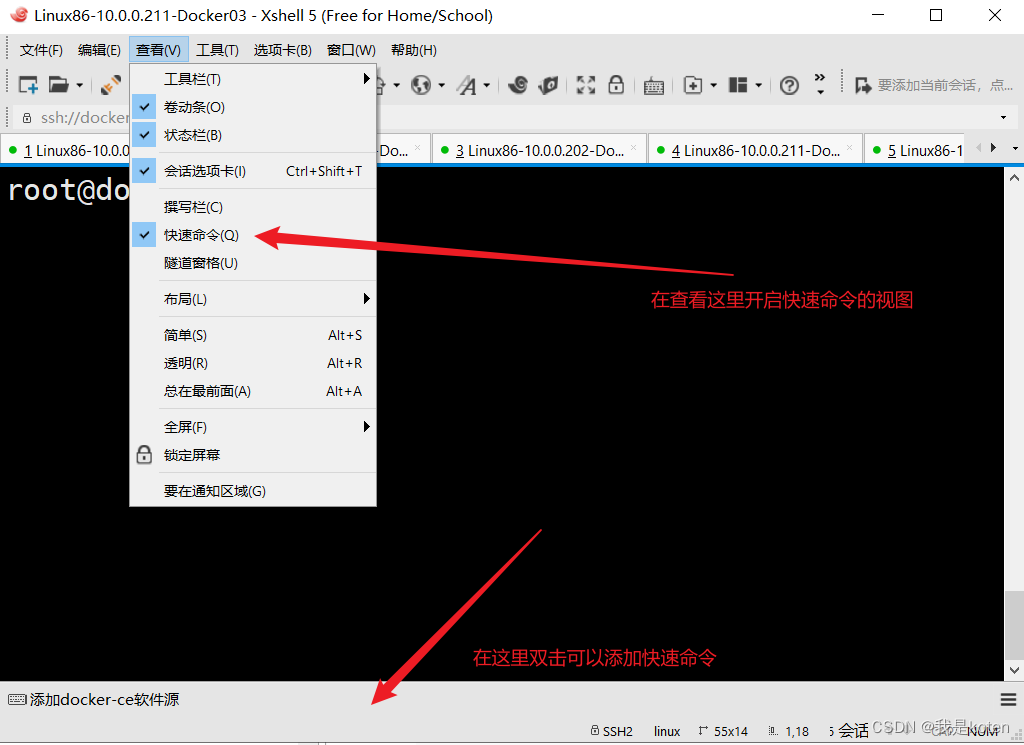Choose 锁定屏幕 in the view menu
The width and height of the screenshot is (1024, 745).
253,455
